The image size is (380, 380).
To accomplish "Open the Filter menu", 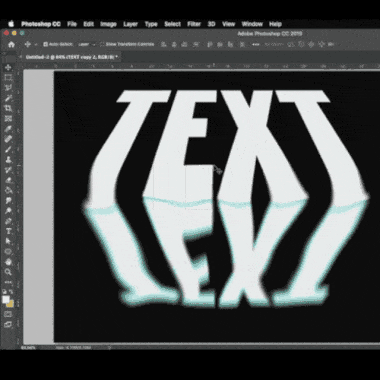I will [194, 24].
